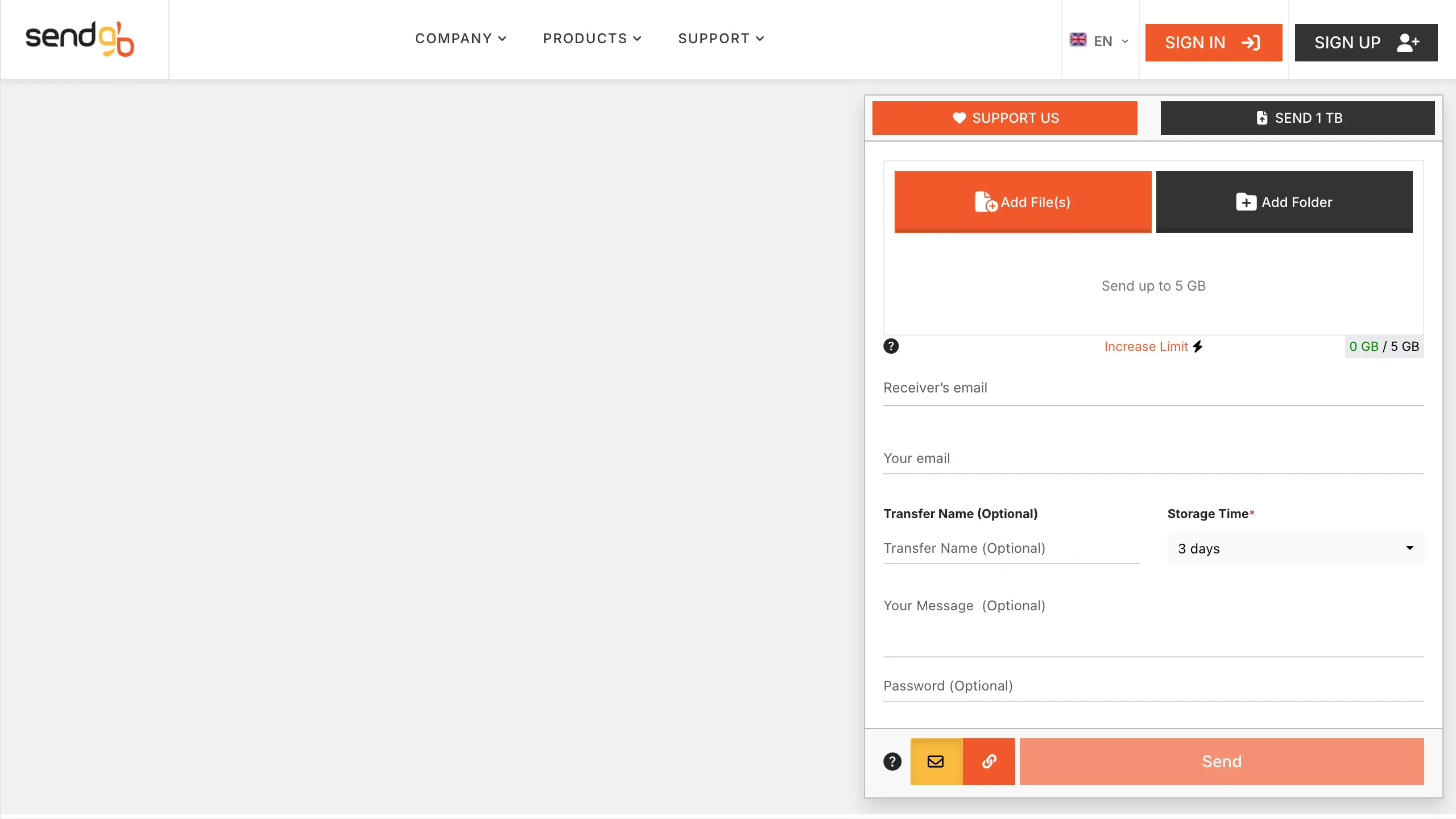Image resolution: width=1456 pixels, height=819 pixels.
Task: Click the lightning bolt next to Increase Limit
Action: point(1197,346)
